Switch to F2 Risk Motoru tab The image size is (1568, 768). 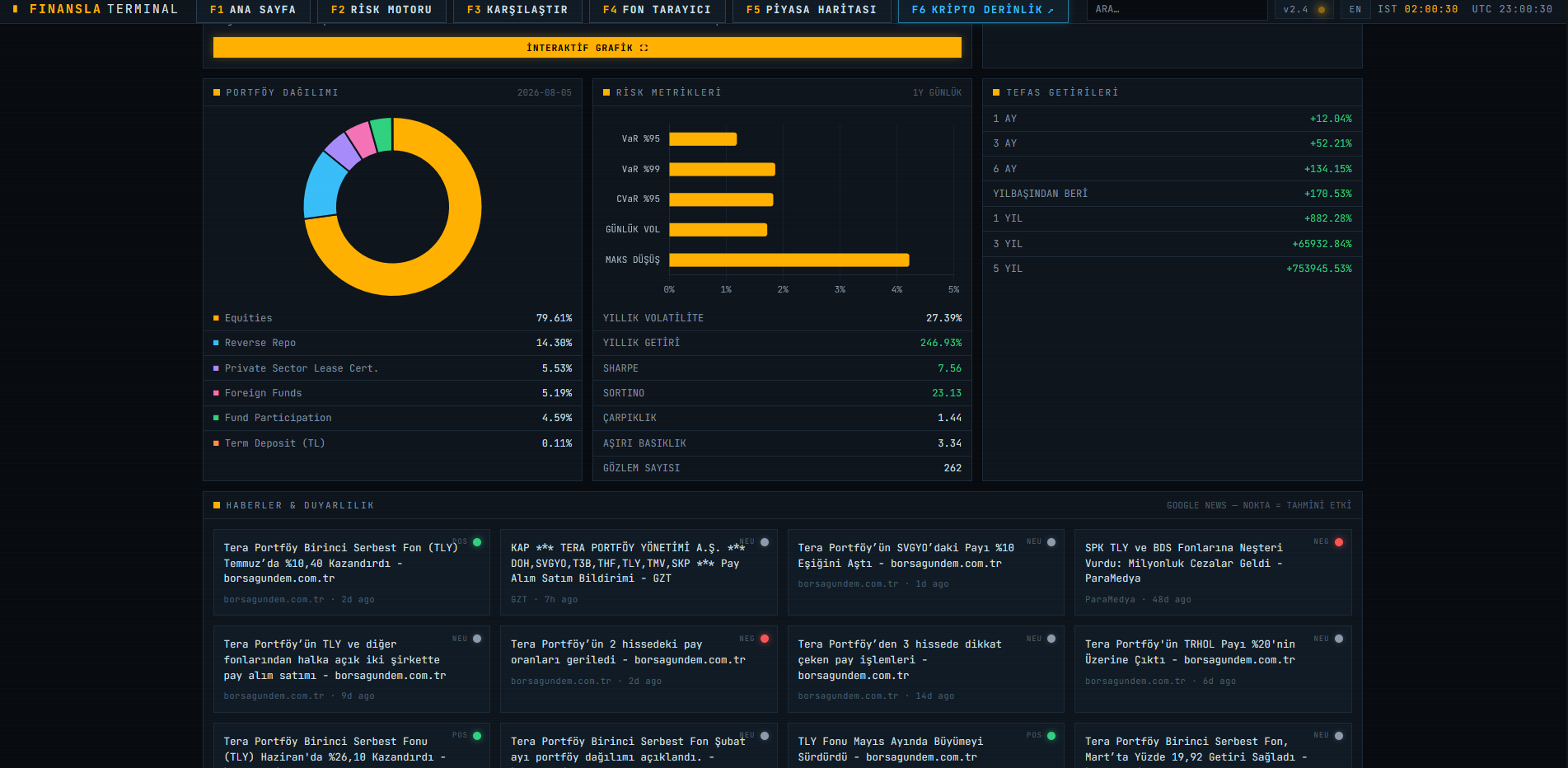[381, 10]
